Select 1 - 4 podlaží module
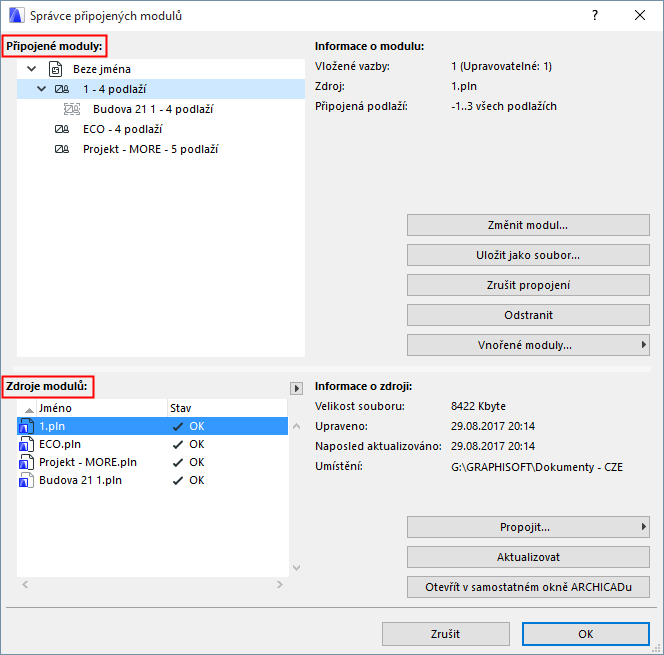This screenshot has width=664, height=655. pyautogui.click(x=161, y=89)
